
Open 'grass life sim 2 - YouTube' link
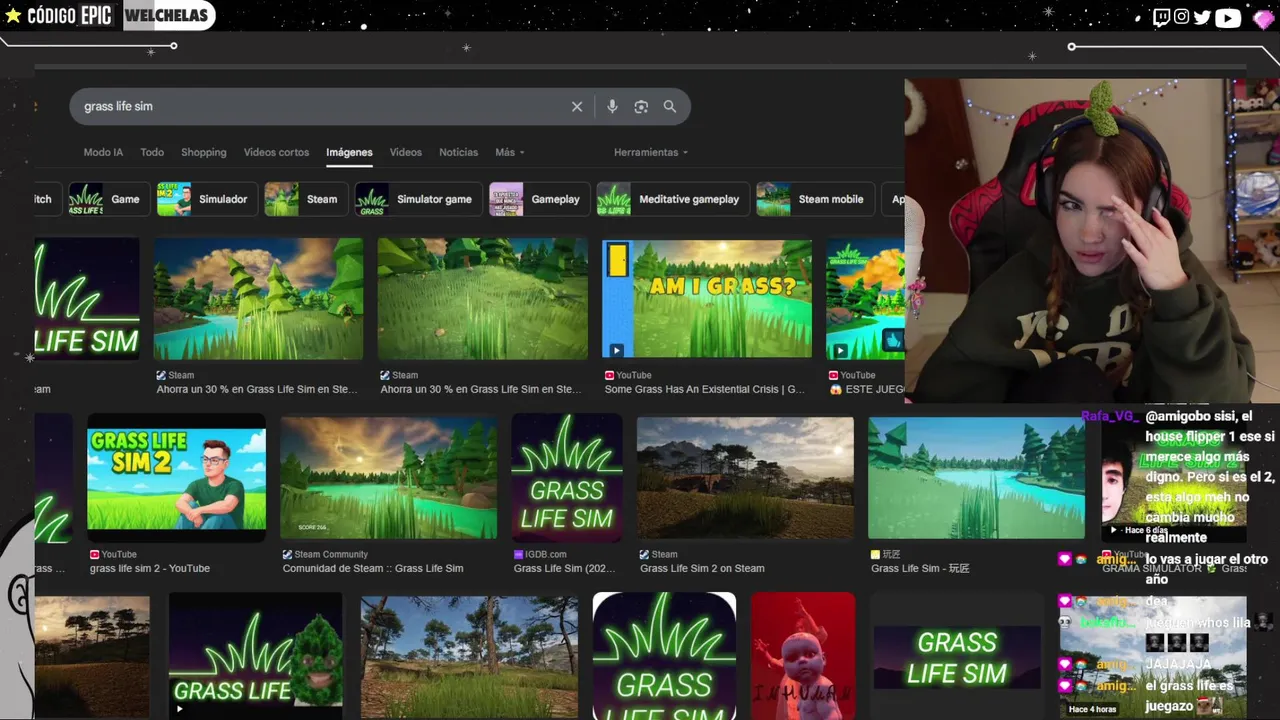click(x=150, y=568)
